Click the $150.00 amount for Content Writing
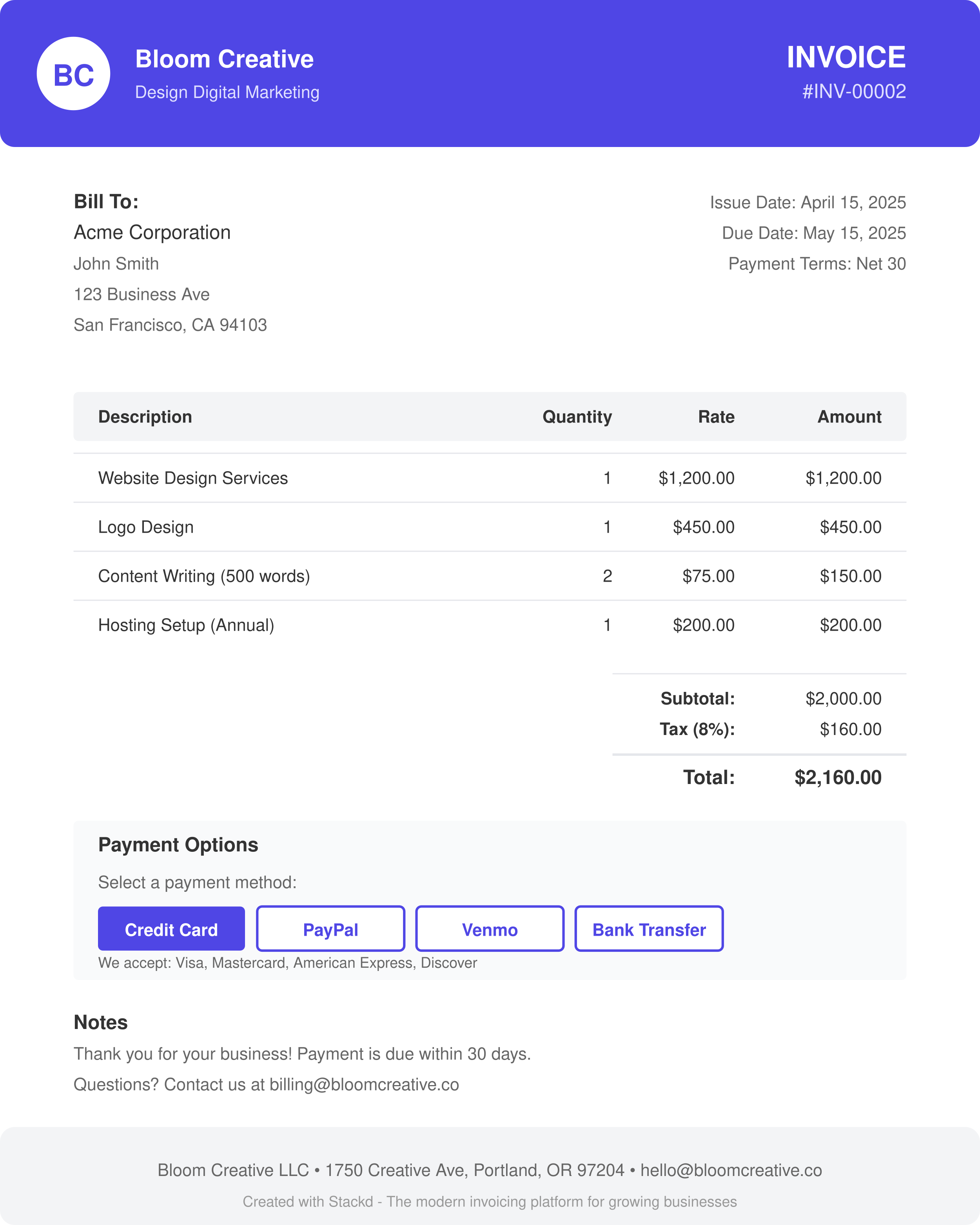 point(851,576)
